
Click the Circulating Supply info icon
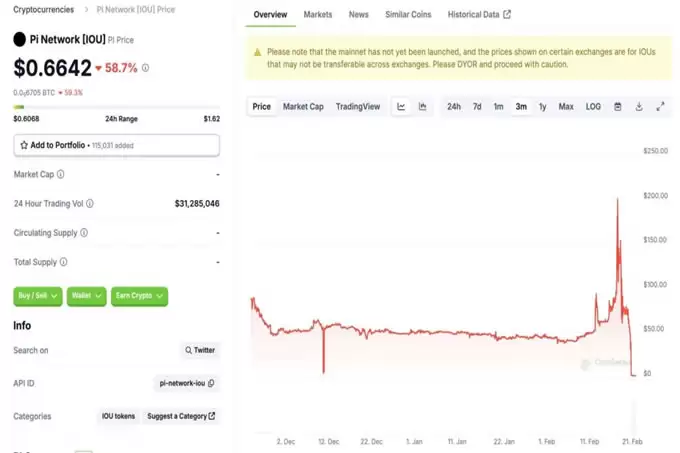pyautogui.click(x=83, y=233)
